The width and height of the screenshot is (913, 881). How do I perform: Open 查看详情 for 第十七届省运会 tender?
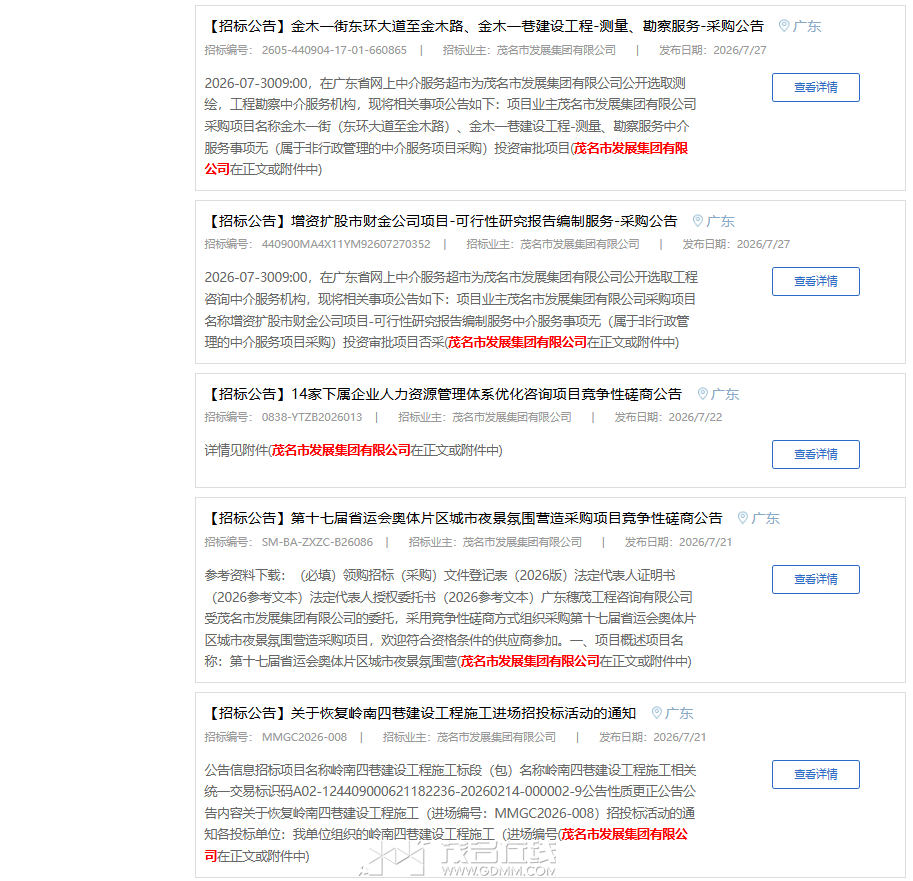click(x=815, y=579)
